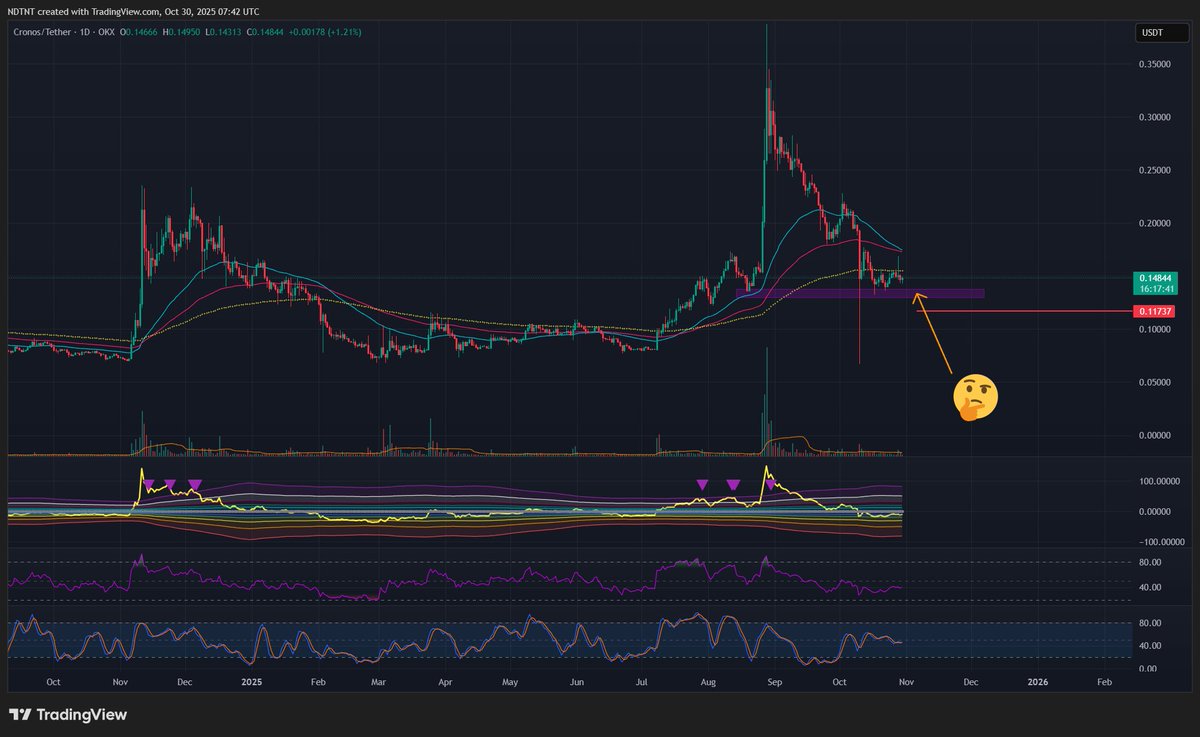Image resolution: width=1200 pixels, height=737 pixels.
Task: Click OKX exchange name in the chart legend
Action: tap(108, 31)
